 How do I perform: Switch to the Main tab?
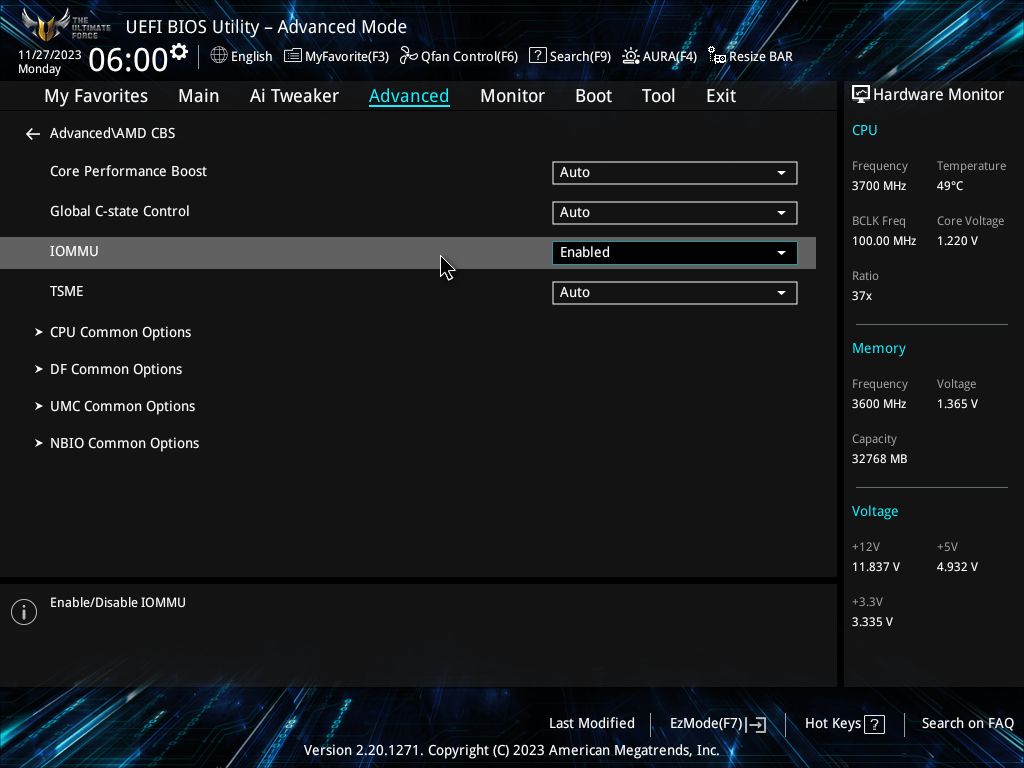(x=199, y=96)
